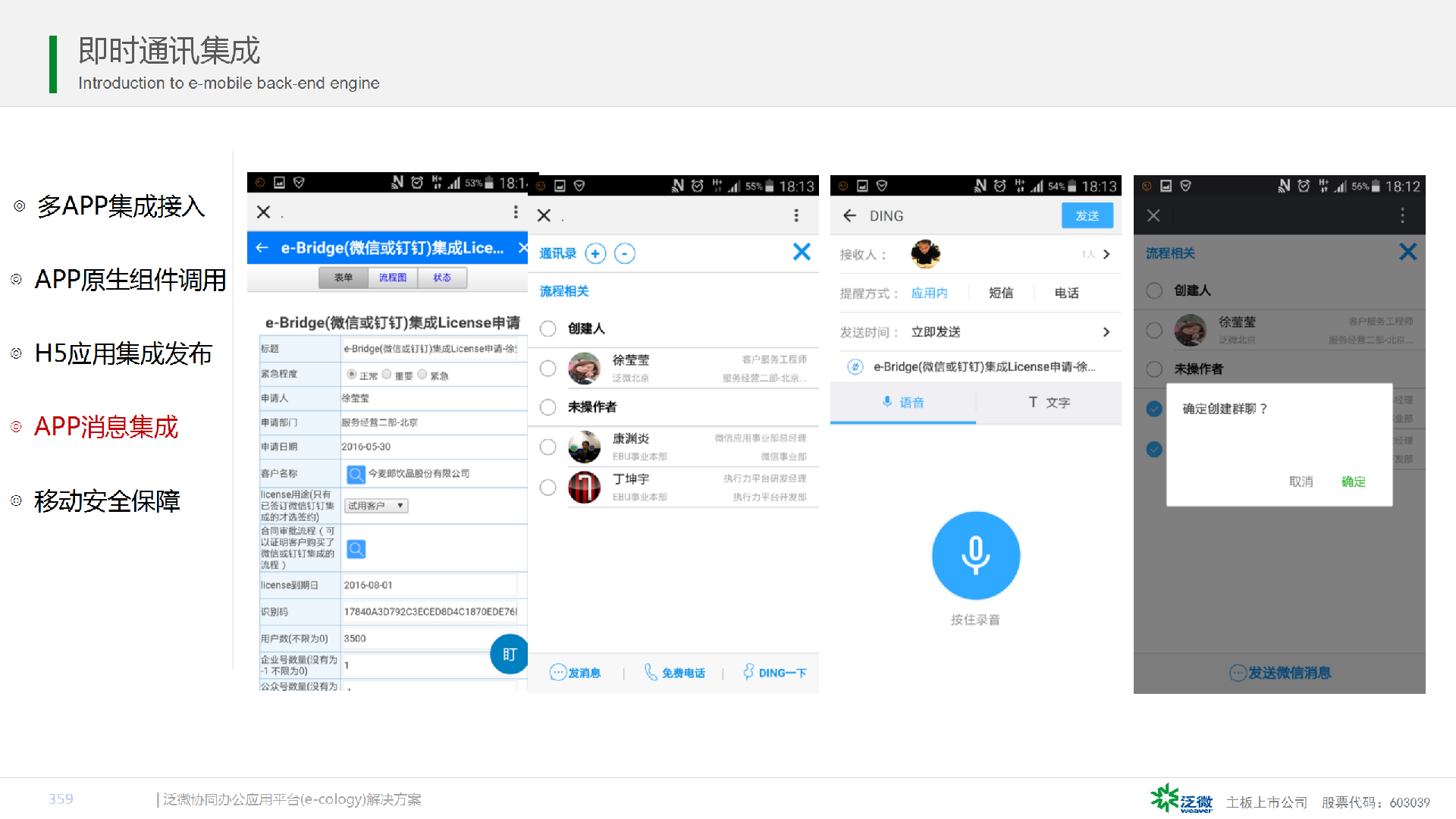Open the 状态 tab
The image size is (1456, 819).
[x=442, y=278]
